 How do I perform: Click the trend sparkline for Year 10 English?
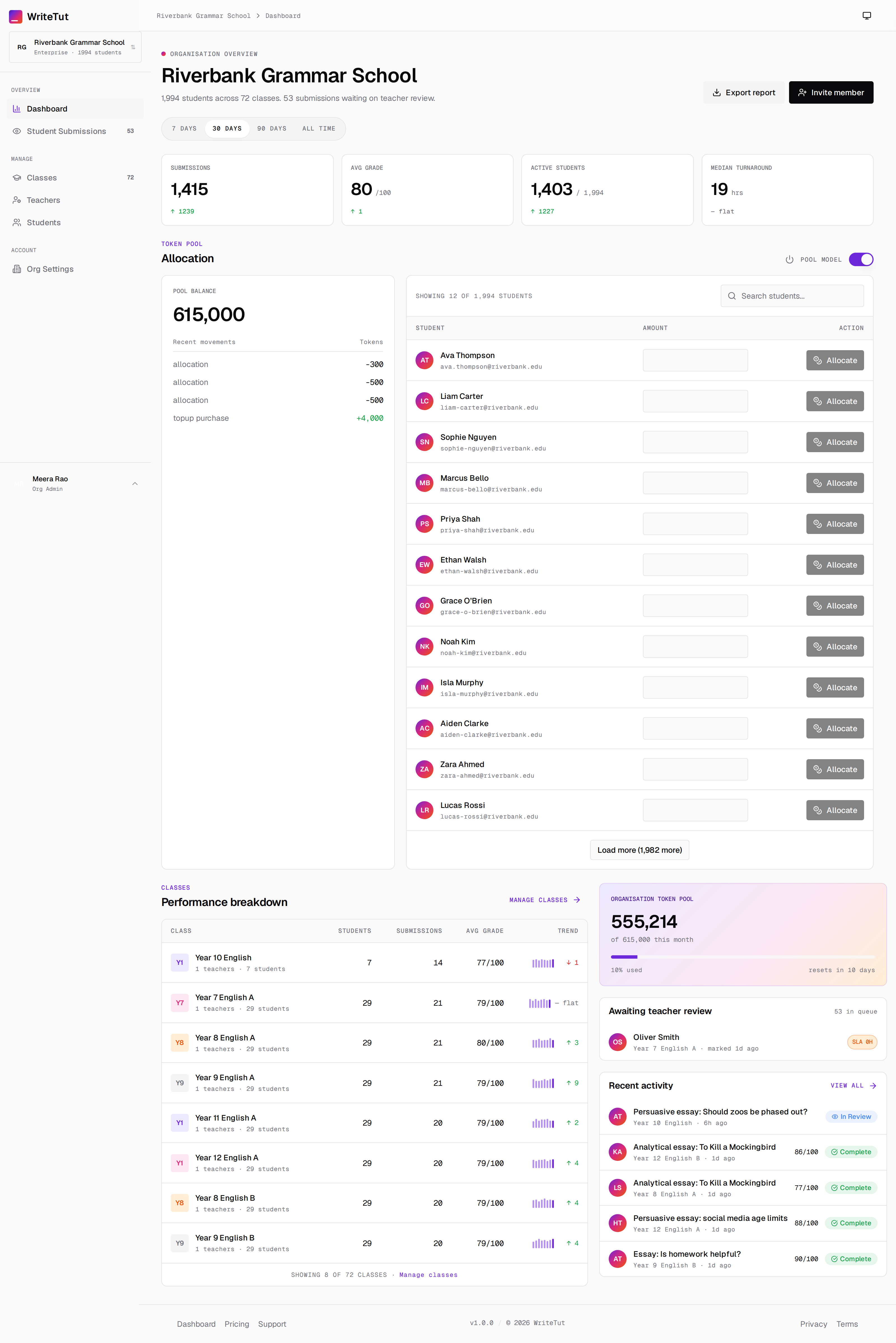pos(543,963)
